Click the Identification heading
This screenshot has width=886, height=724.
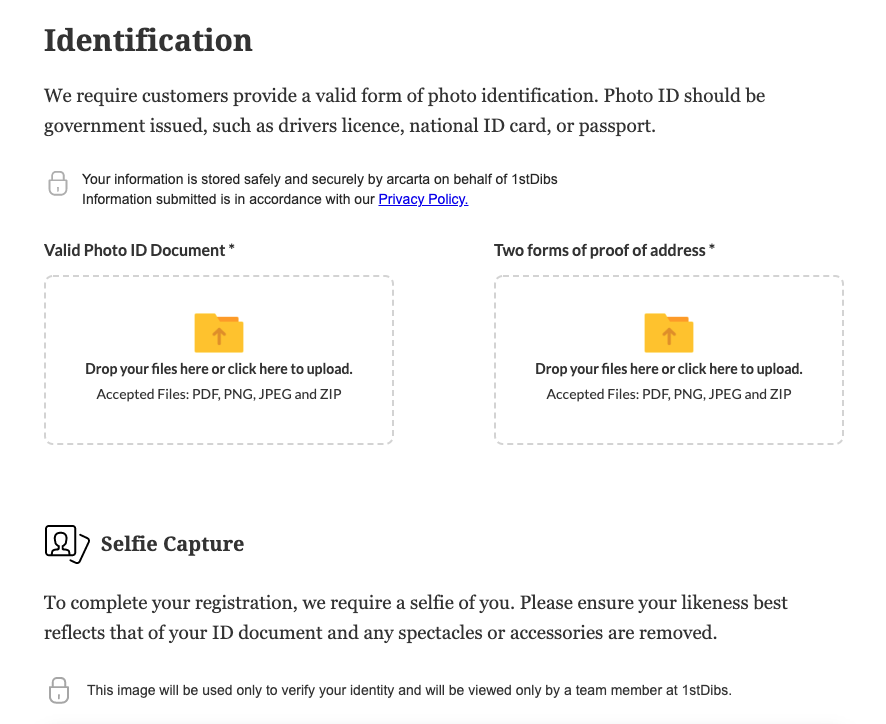pos(148,41)
